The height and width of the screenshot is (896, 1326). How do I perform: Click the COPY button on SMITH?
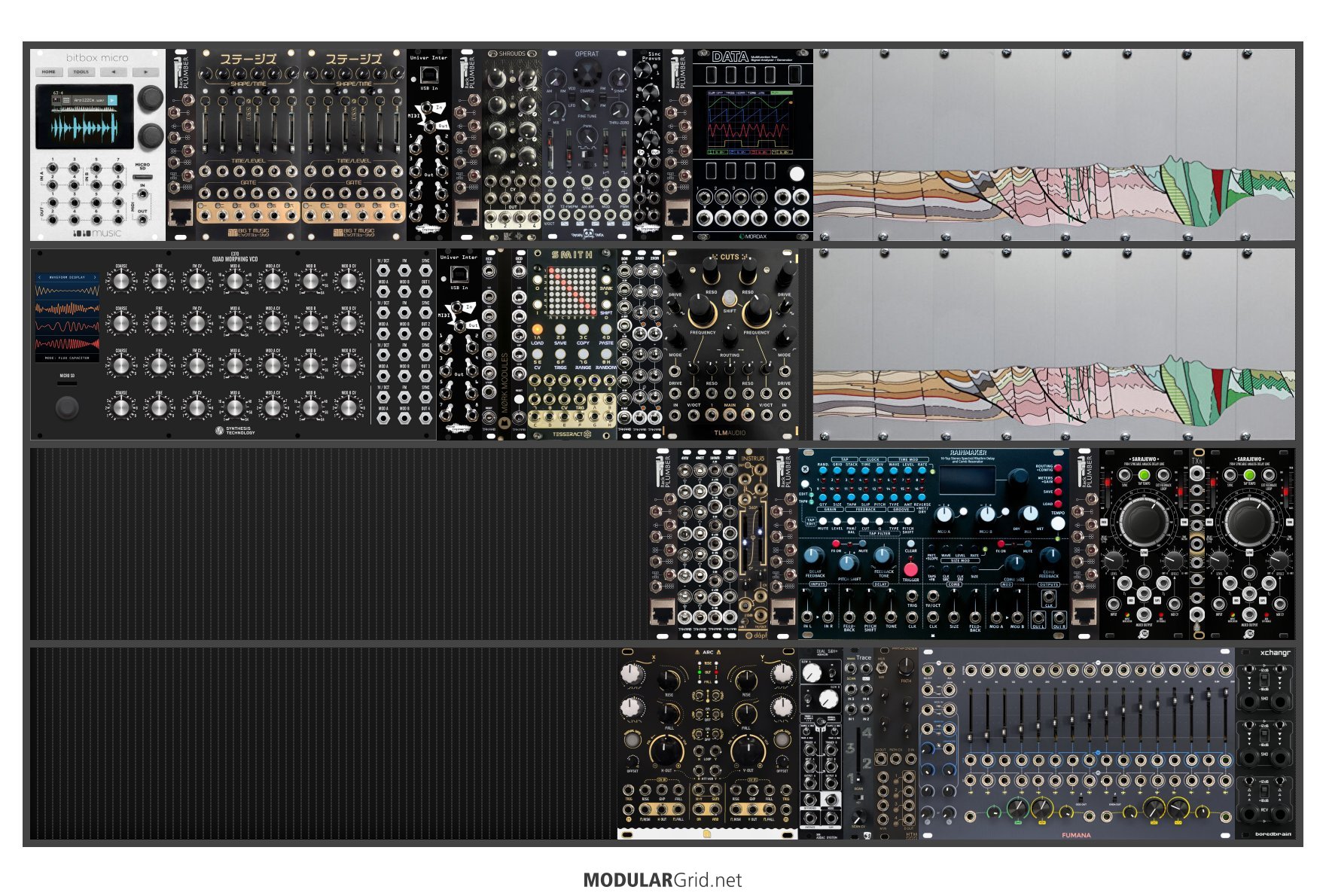(x=584, y=330)
